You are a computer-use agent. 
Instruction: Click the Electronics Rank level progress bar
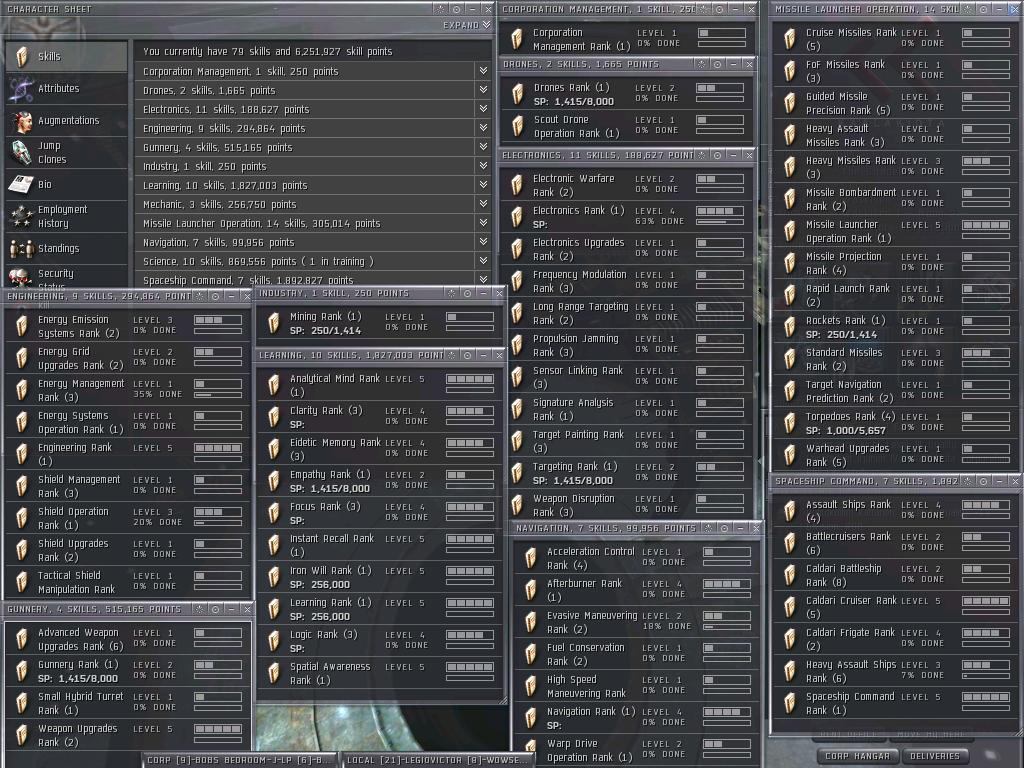point(720,211)
